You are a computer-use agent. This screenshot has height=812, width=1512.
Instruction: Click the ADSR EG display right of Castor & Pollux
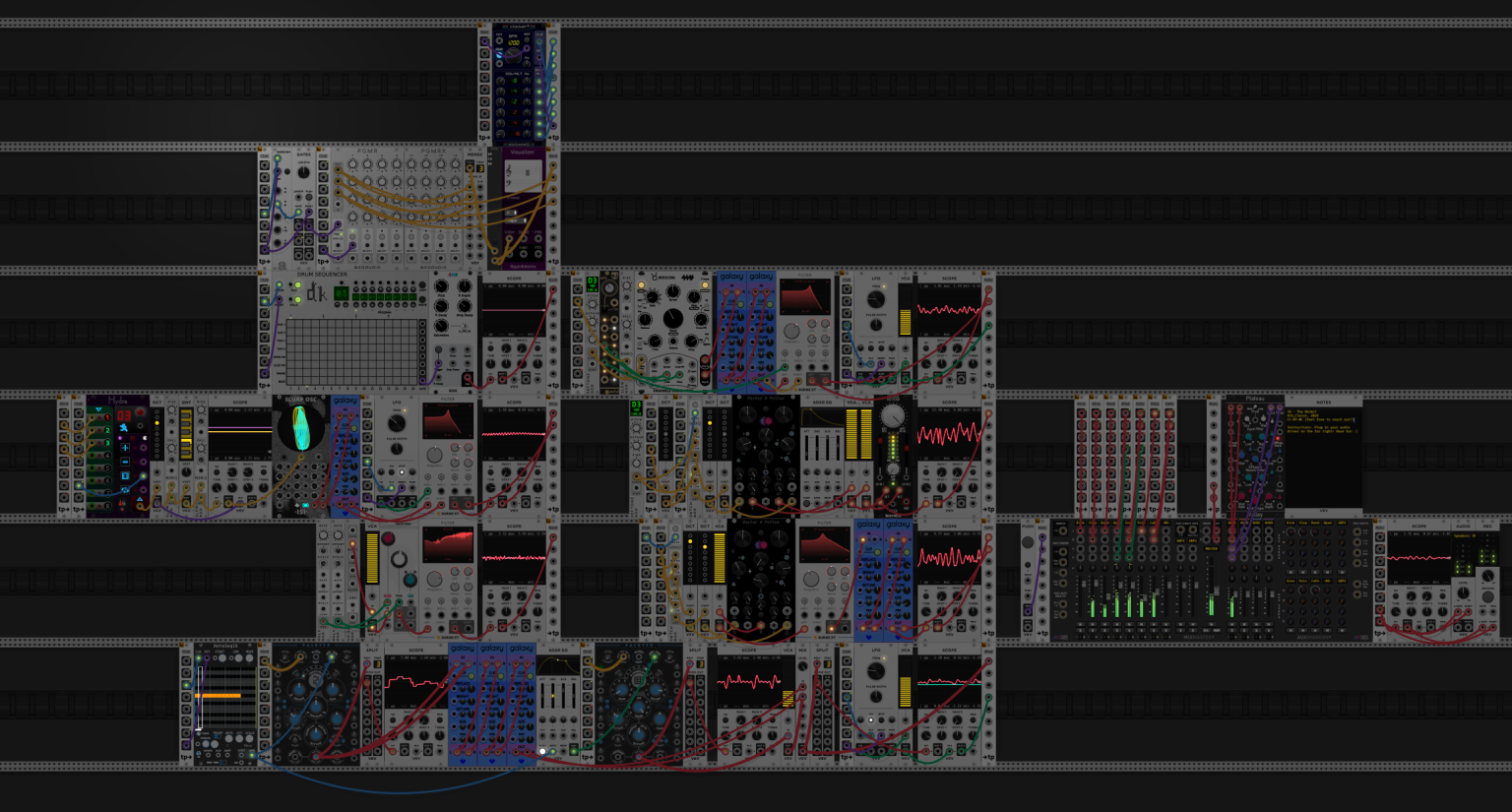(822, 417)
